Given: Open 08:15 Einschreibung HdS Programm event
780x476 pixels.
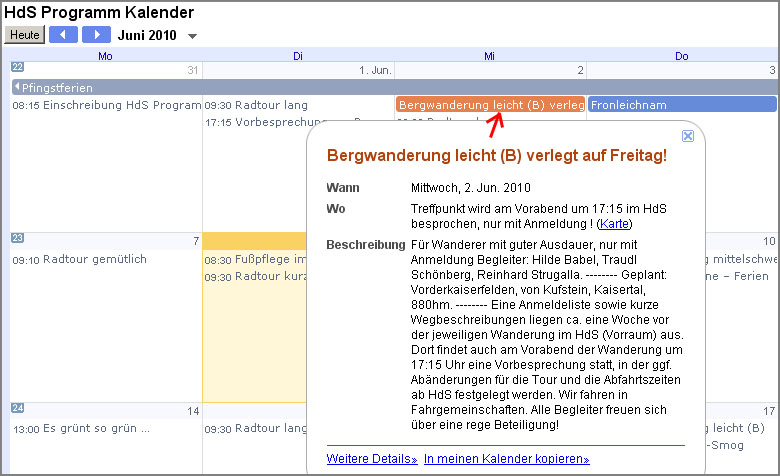Looking at the screenshot, I should [x=106, y=105].
